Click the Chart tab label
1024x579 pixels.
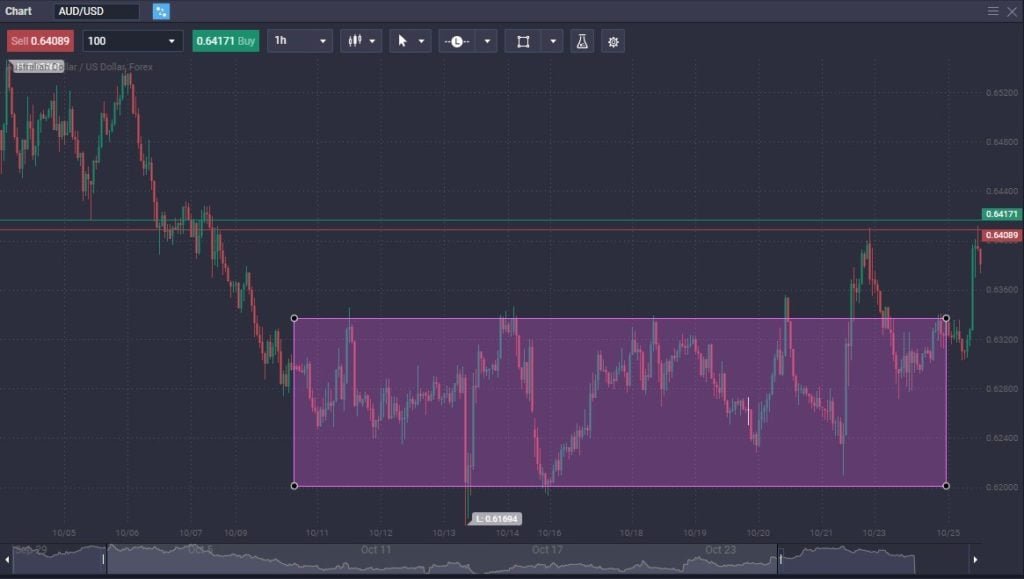(x=19, y=11)
